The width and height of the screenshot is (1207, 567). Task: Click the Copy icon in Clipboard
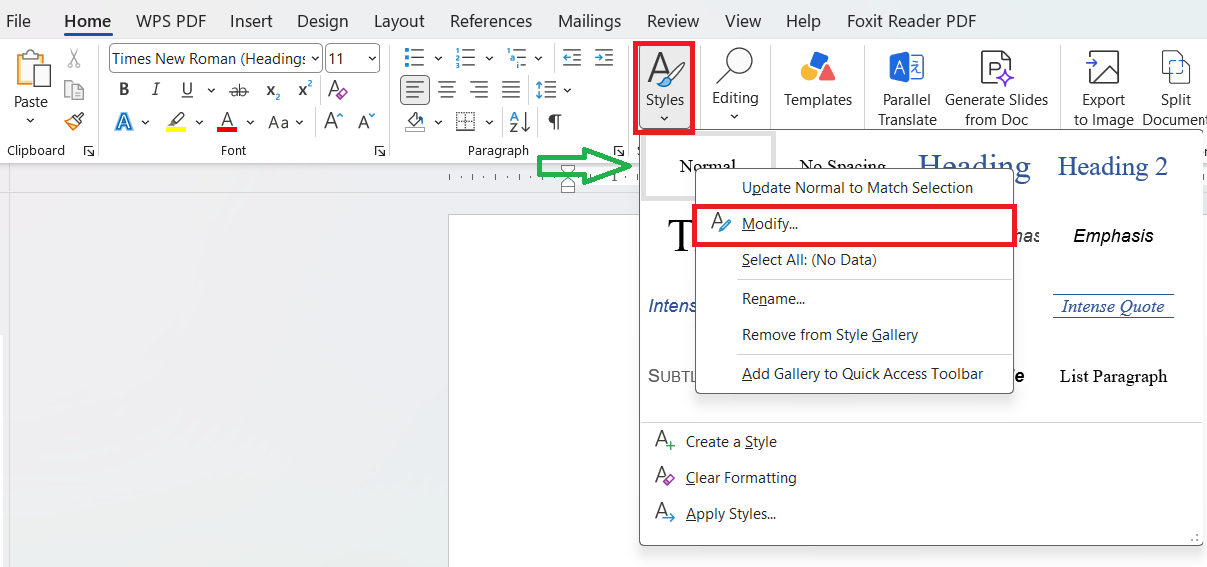pos(74,90)
